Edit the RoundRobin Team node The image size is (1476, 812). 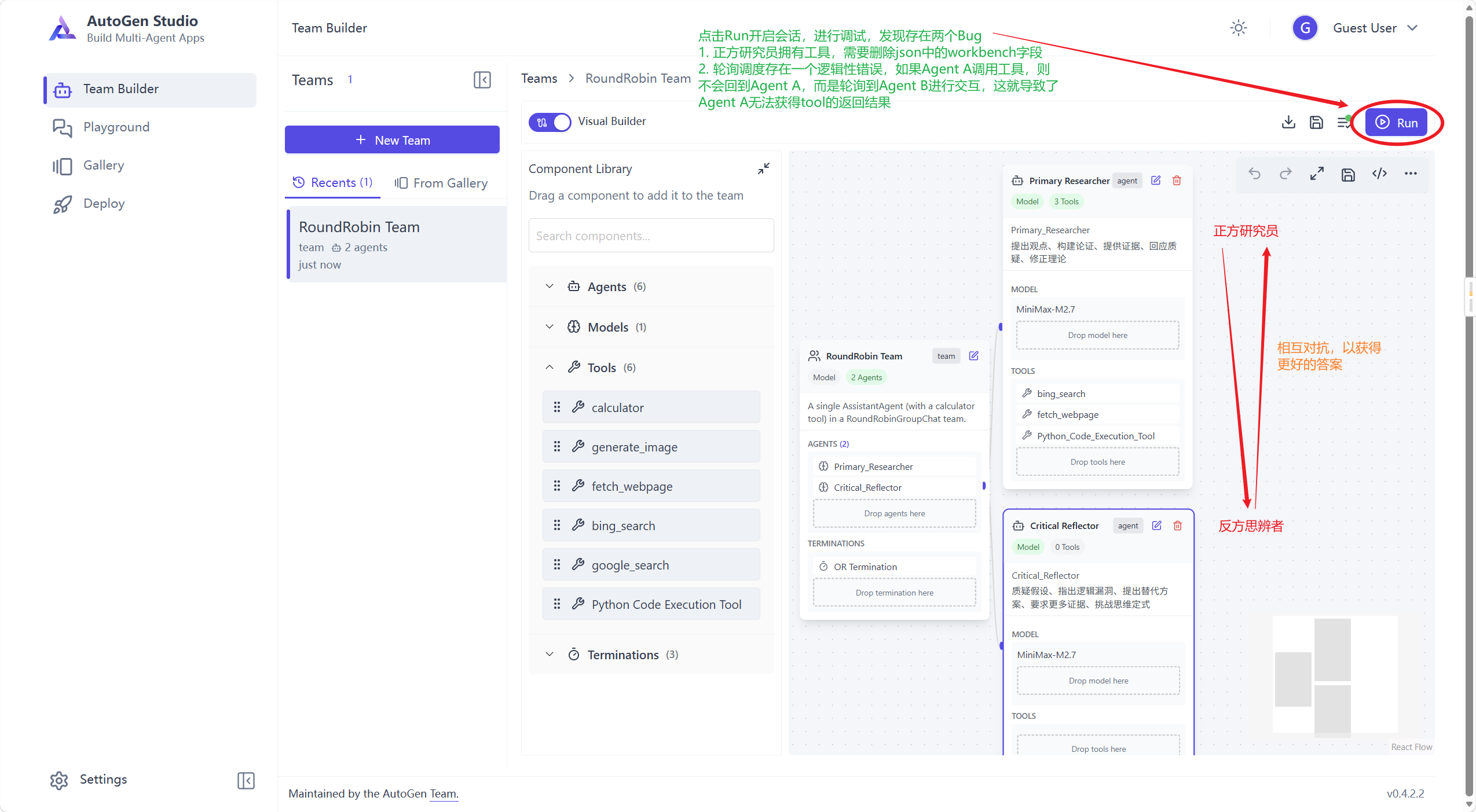(974, 355)
